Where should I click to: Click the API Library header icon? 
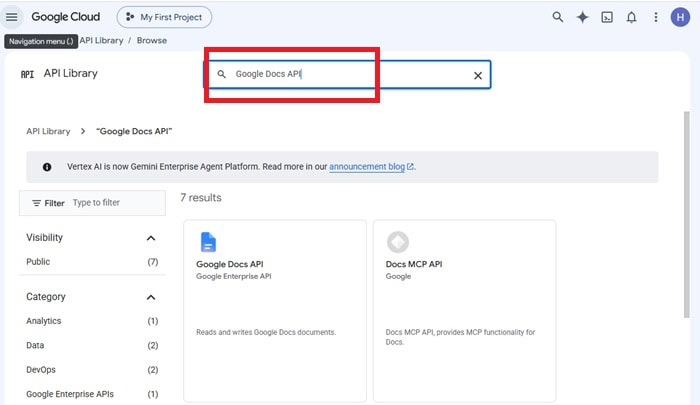click(27, 74)
